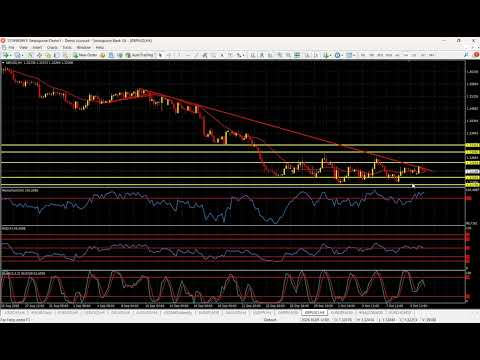
Task: Tile chart windows
Action: [297, 55]
